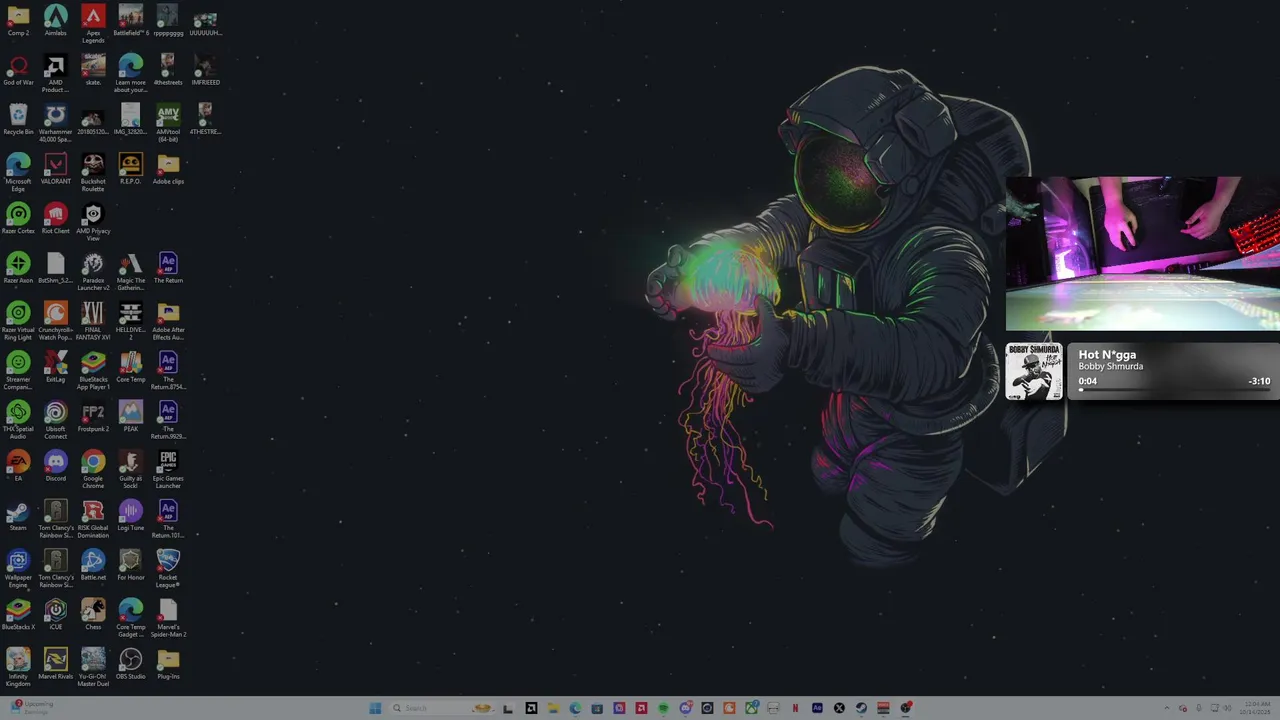1280x720 pixels.
Task: Open the Recycle Bin icon
Action: point(18,119)
